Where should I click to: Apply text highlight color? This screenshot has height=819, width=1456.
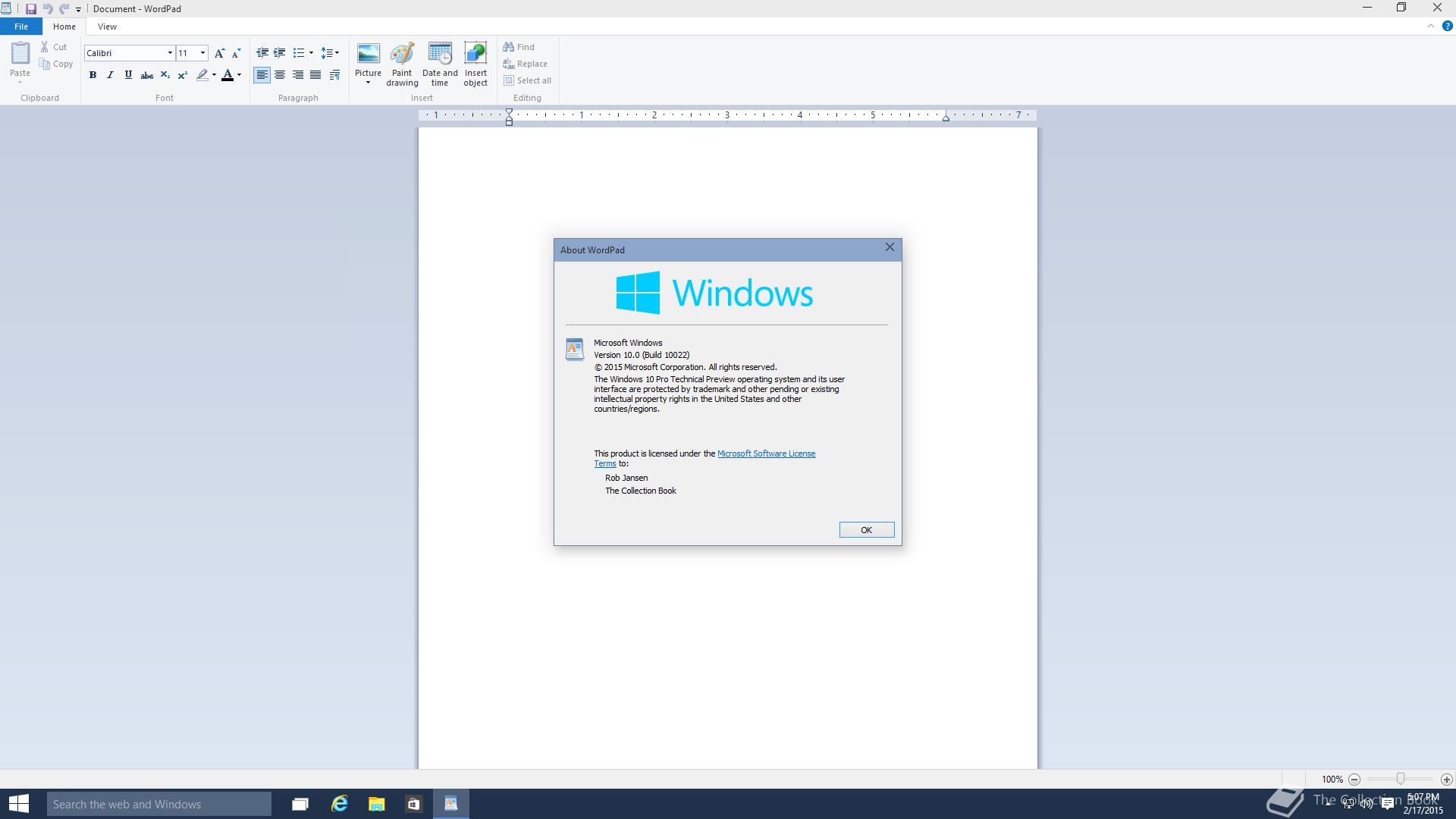click(x=202, y=75)
